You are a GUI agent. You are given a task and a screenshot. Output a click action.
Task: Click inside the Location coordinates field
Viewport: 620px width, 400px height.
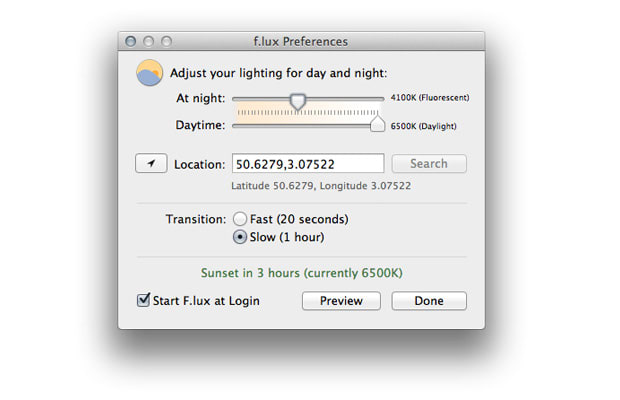[x=308, y=164]
